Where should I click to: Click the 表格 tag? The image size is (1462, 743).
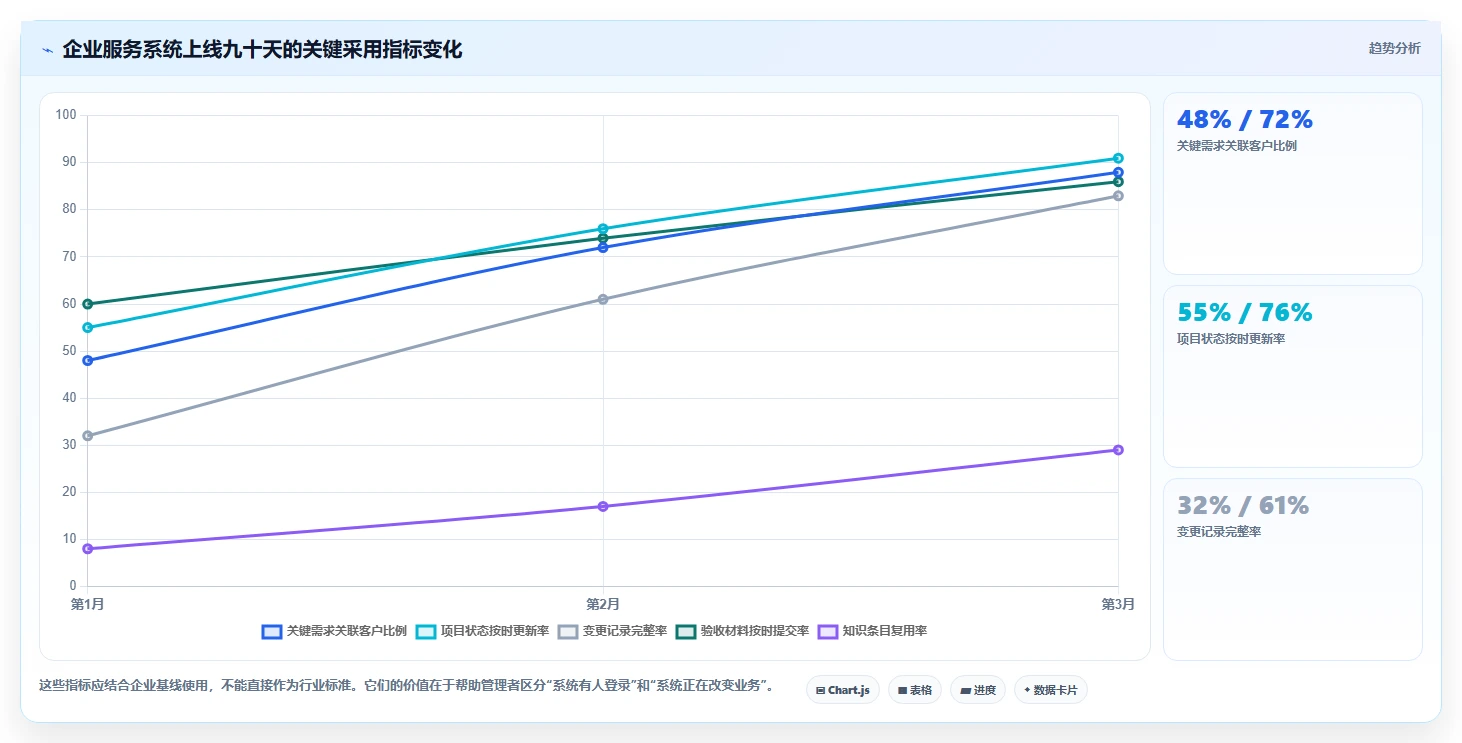[914, 690]
